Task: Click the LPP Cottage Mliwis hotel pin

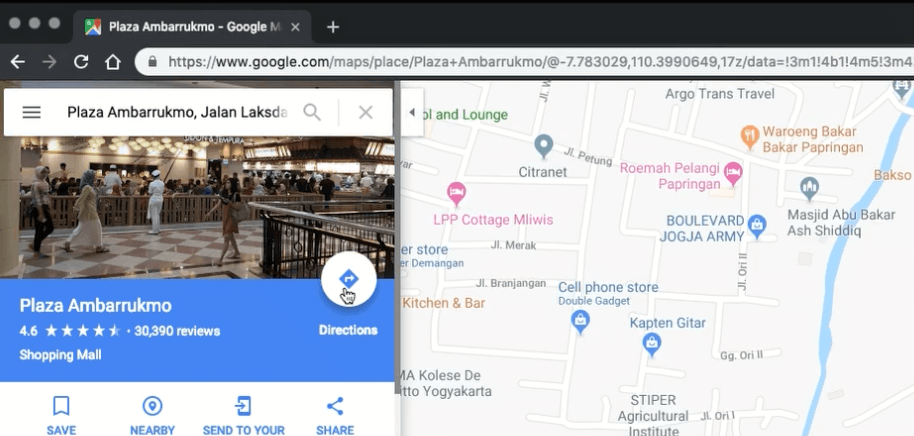Action: coord(456,195)
